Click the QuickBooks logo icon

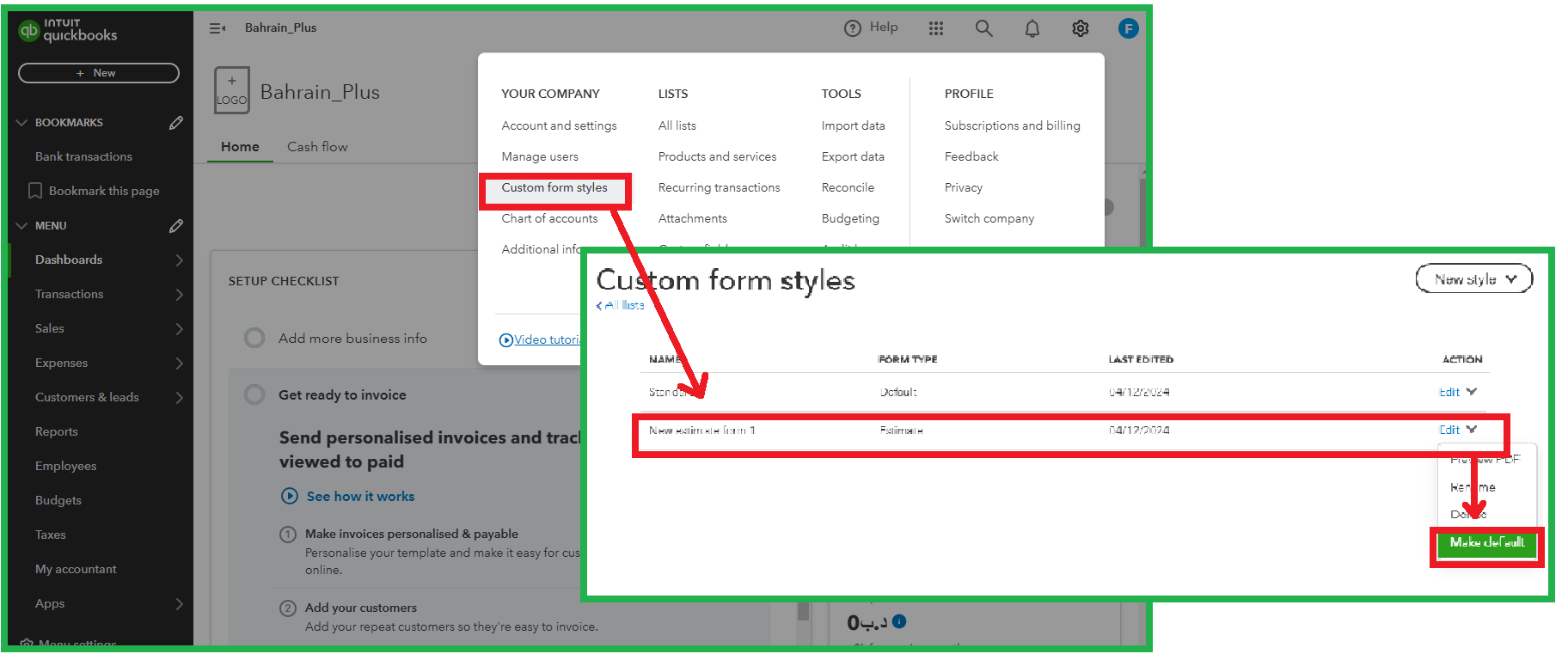(x=29, y=31)
